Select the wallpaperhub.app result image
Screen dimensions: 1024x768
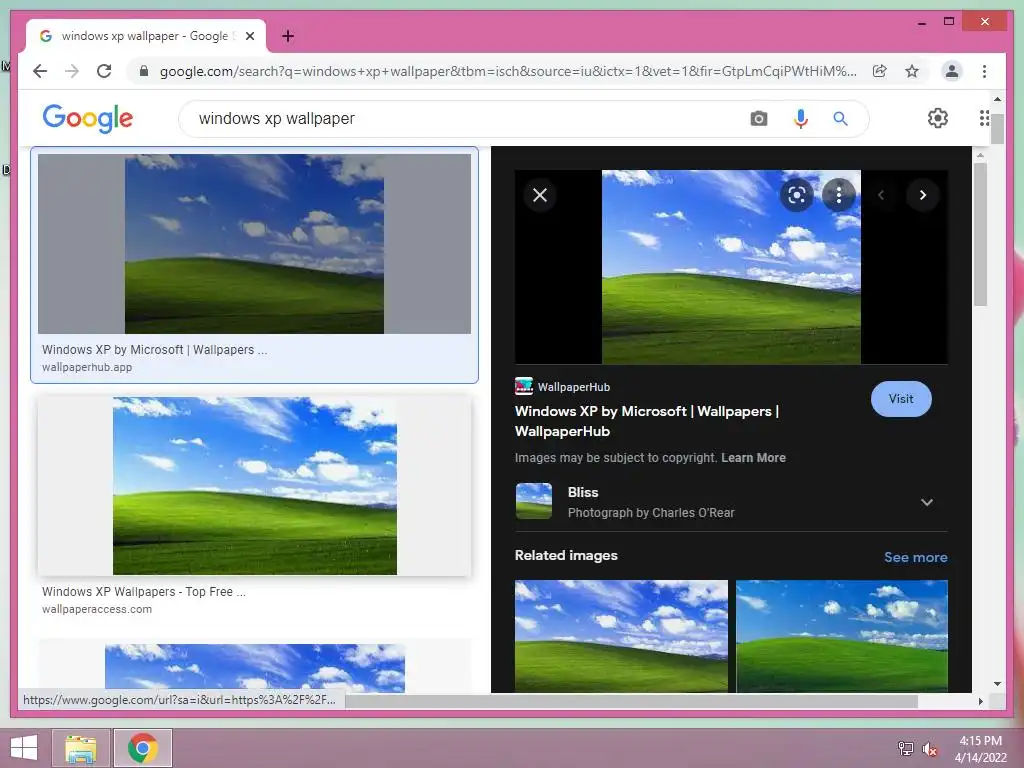point(254,244)
